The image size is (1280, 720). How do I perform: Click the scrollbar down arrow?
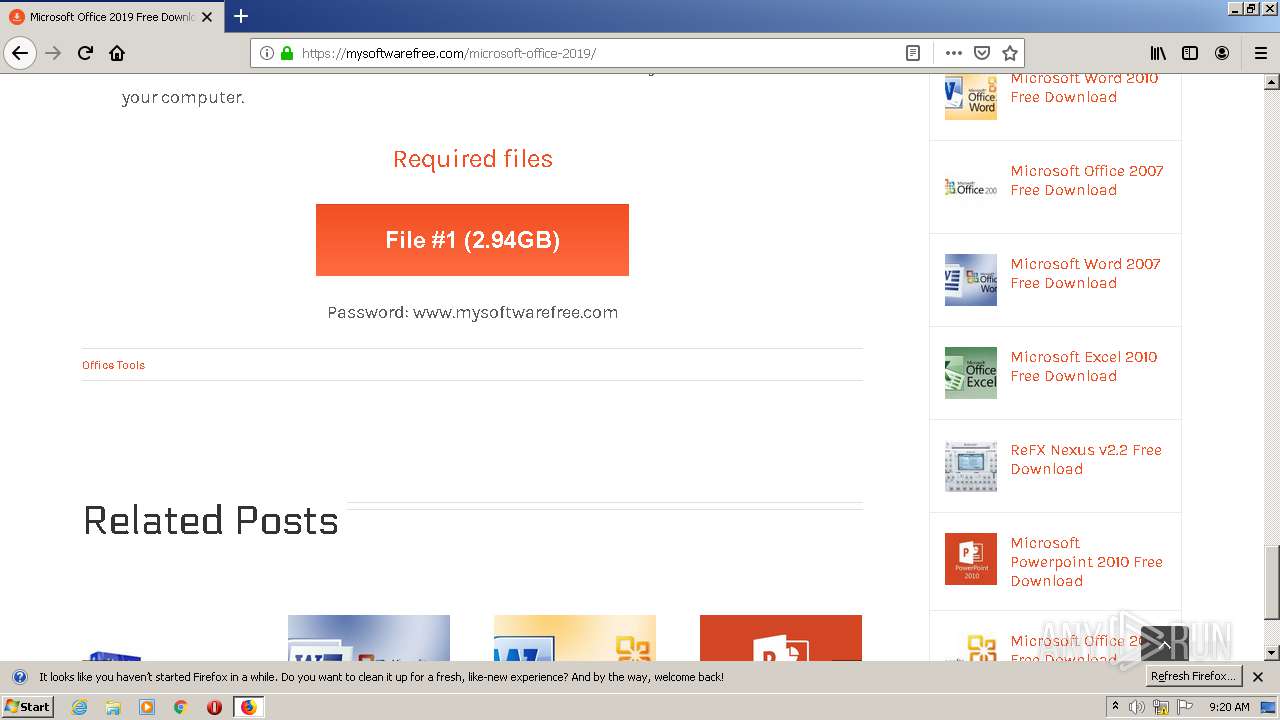coord(1272,652)
